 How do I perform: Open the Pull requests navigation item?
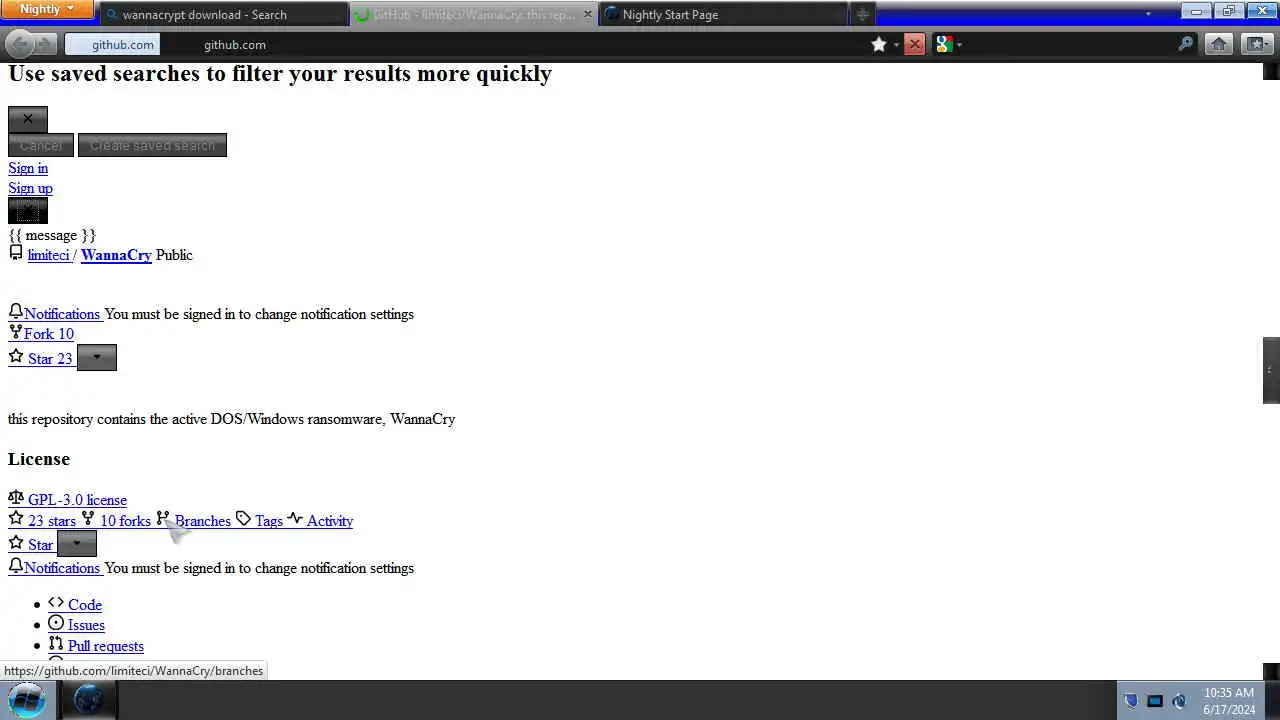[x=106, y=646]
